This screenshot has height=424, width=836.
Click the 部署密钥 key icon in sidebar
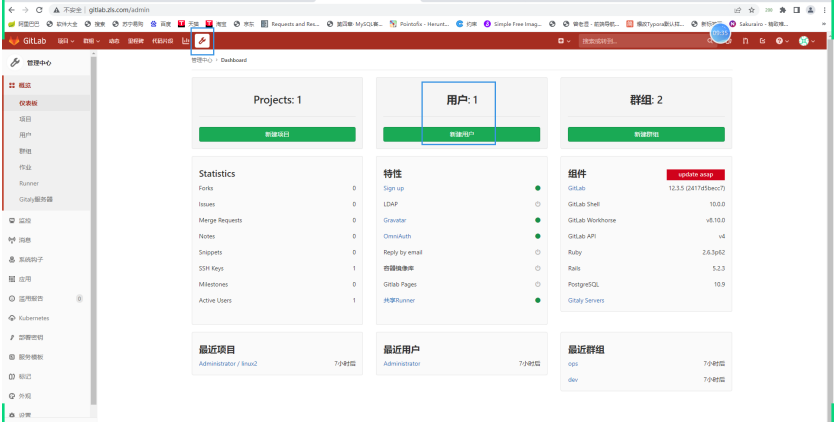pos(12,338)
